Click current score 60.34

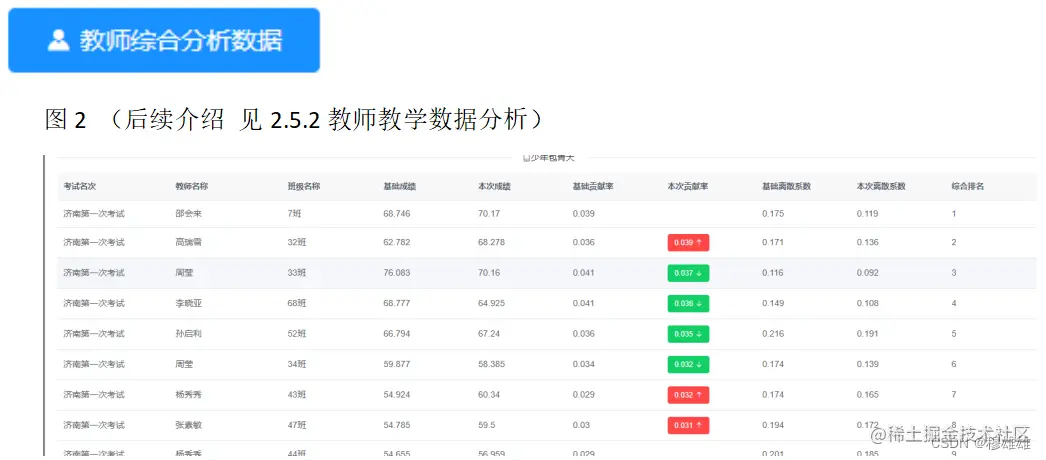pos(489,395)
